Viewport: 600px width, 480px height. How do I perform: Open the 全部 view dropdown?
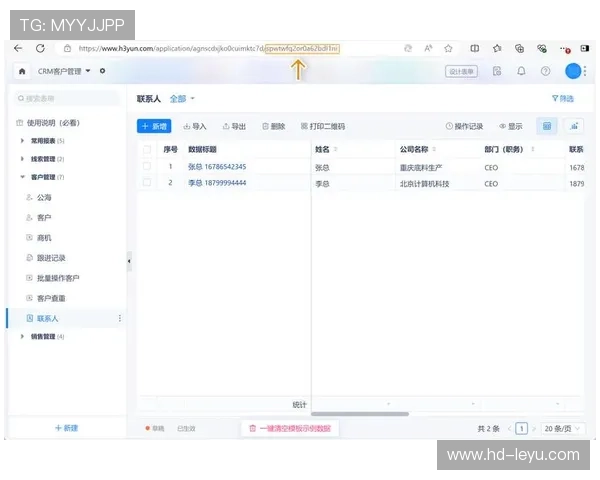pyautogui.click(x=182, y=99)
